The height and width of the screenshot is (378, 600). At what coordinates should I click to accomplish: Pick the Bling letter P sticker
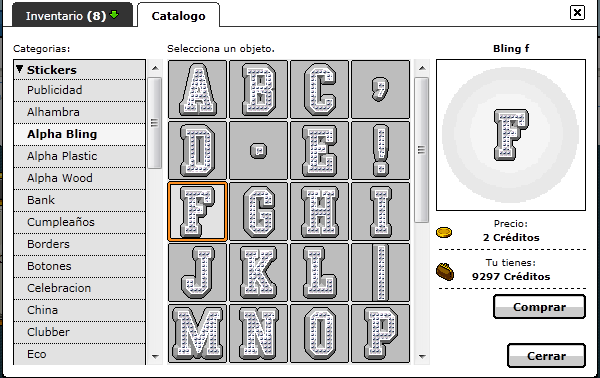pyautogui.click(x=380, y=333)
